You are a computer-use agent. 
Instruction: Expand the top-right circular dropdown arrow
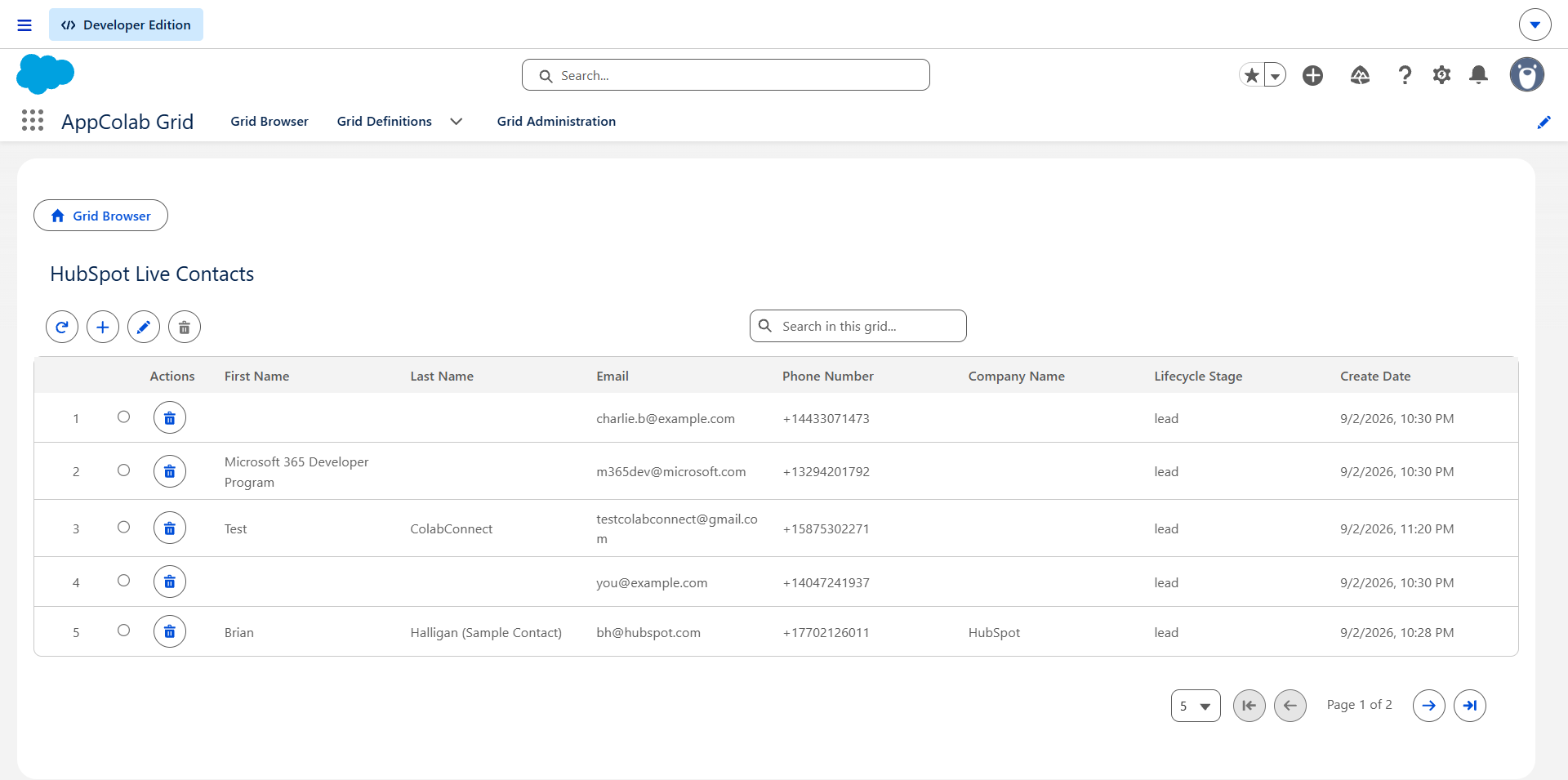tap(1535, 25)
